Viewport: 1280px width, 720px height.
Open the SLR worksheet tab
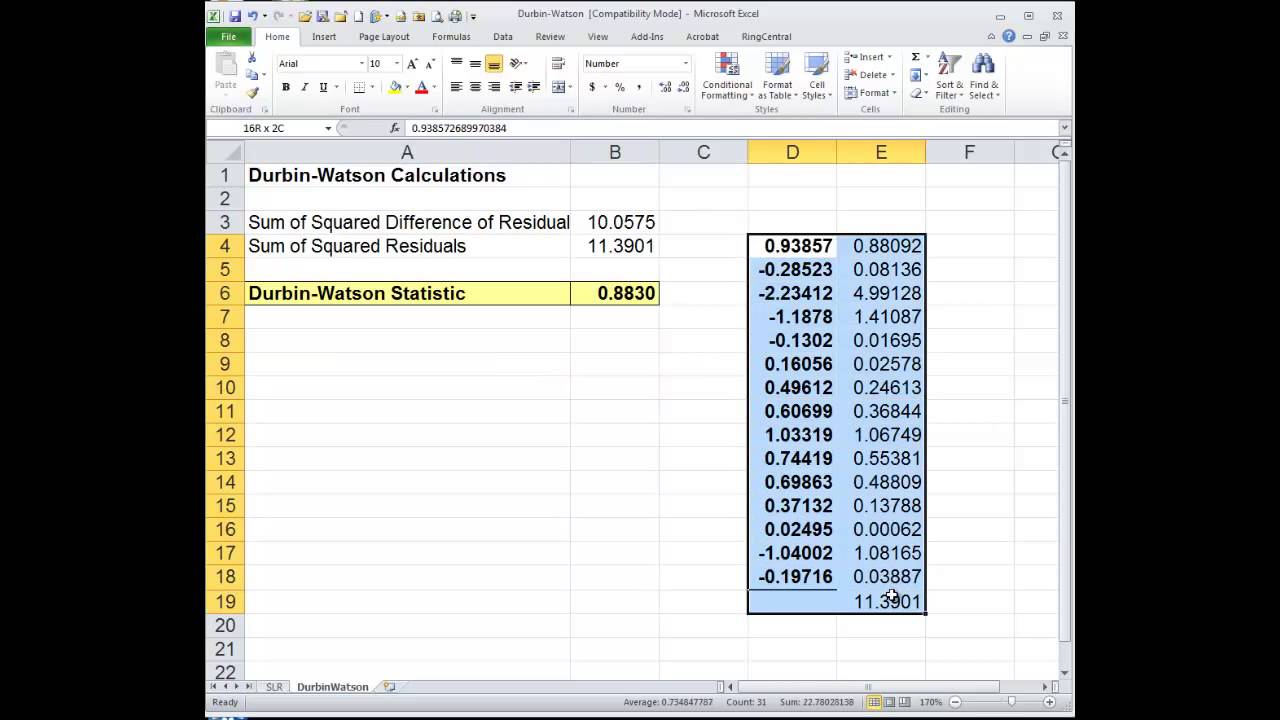coord(274,687)
